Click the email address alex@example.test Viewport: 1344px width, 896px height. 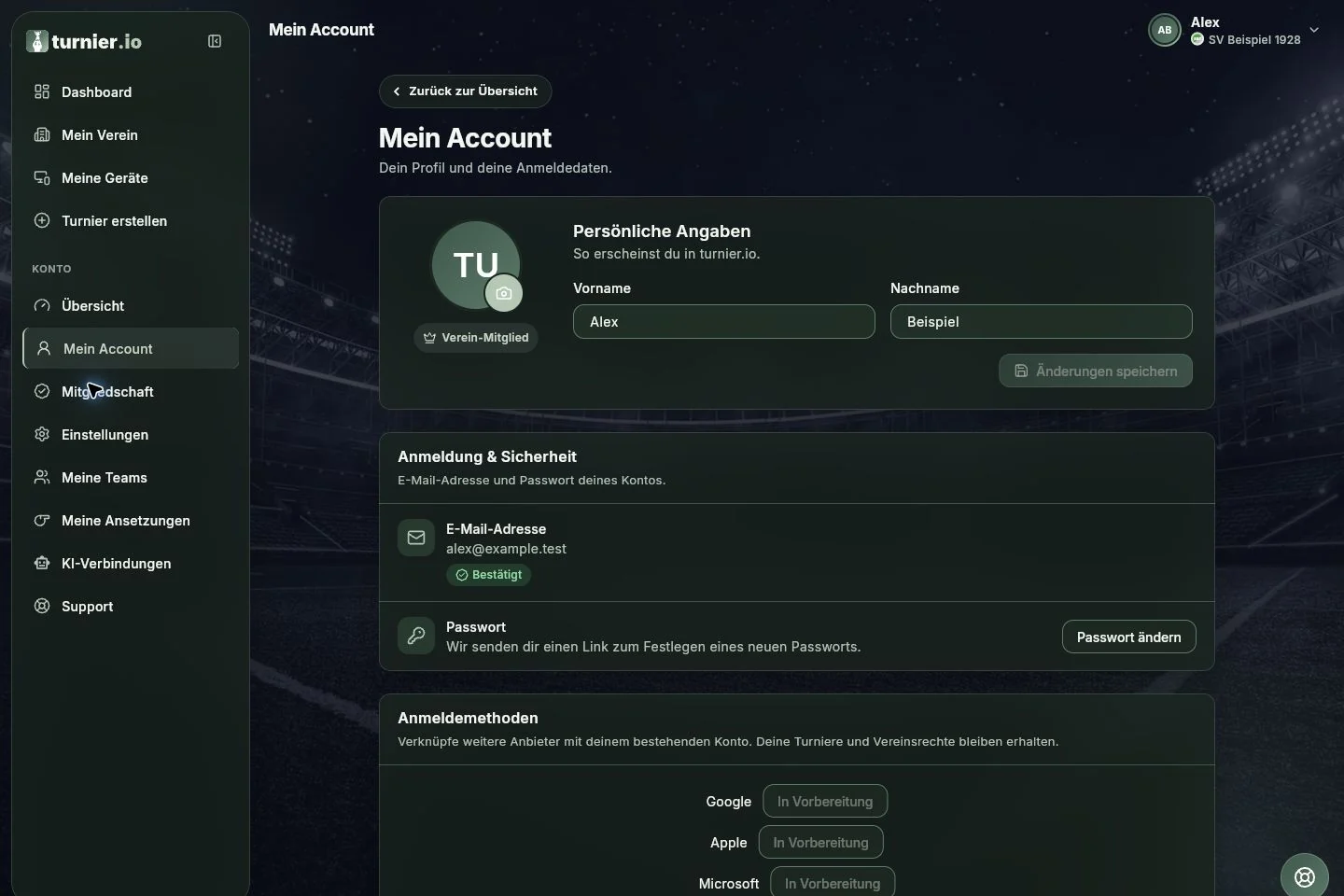506,549
